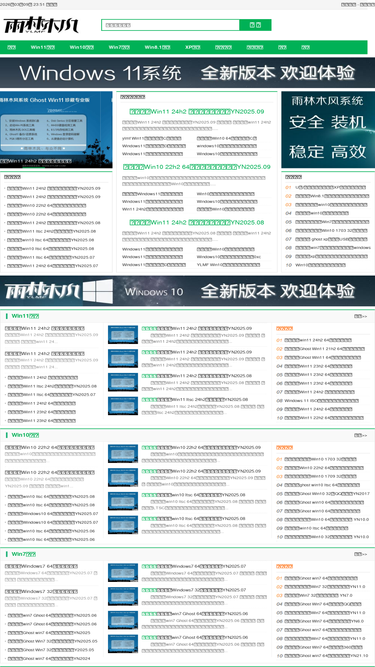Open rank 03 Win10 1709 32 in Win10 ranking

tap(321, 476)
